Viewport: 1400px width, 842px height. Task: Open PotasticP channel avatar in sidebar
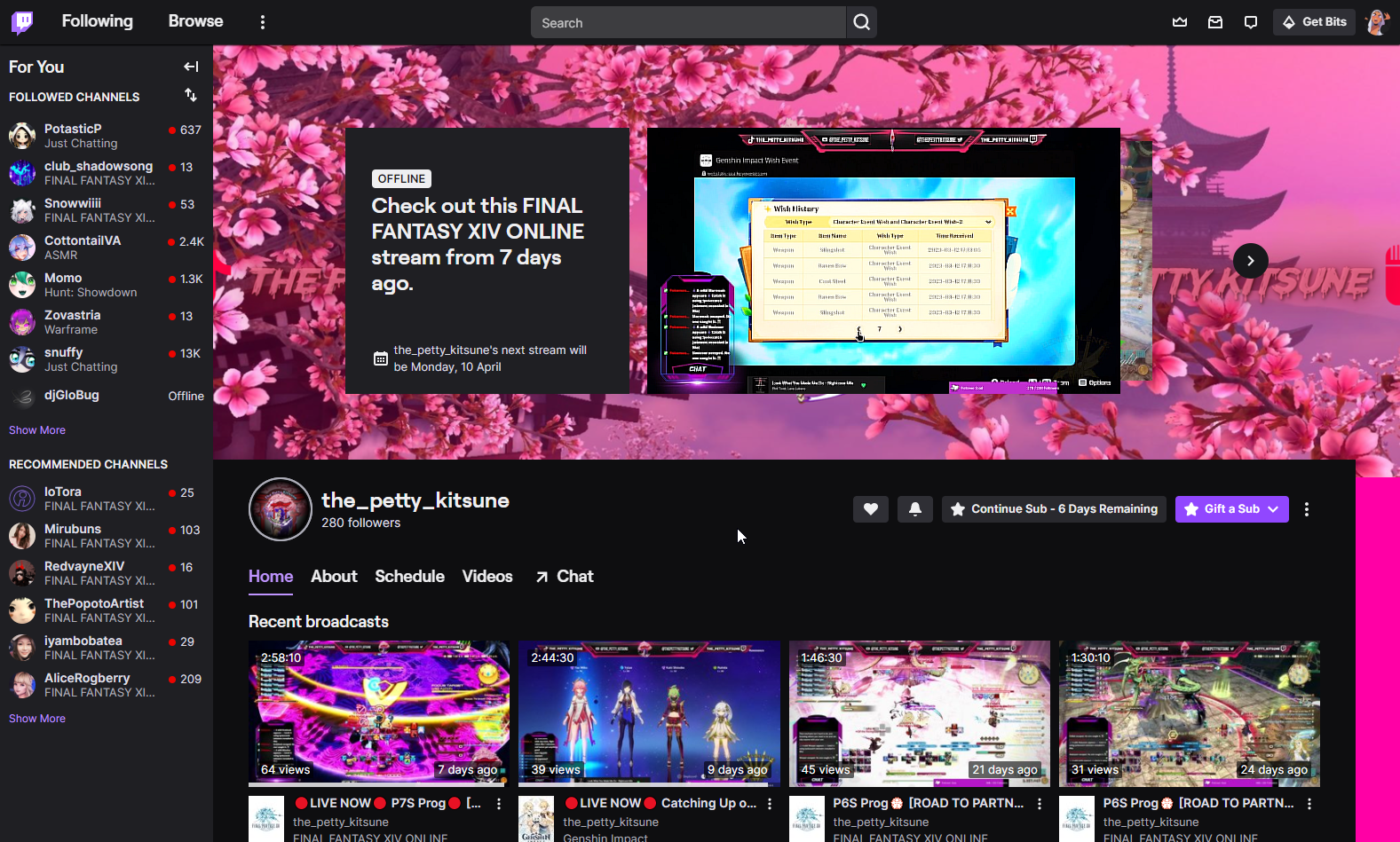click(x=22, y=136)
